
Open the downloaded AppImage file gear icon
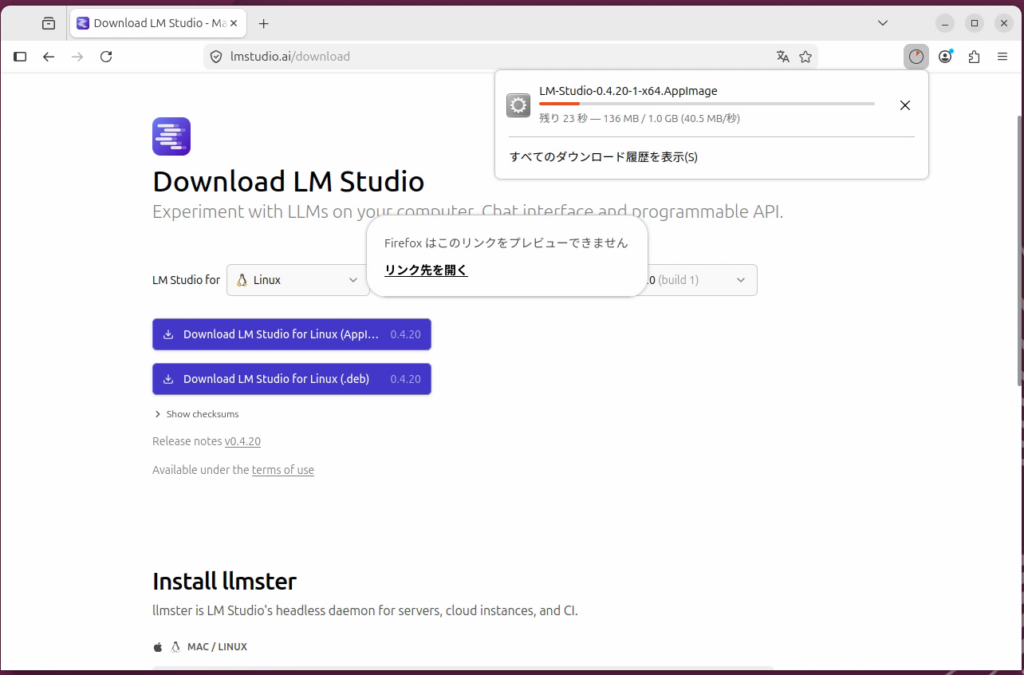pyautogui.click(x=519, y=105)
